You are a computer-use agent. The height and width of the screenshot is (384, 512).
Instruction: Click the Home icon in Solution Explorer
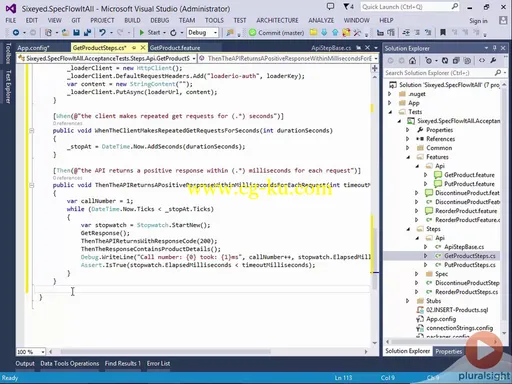412,61
